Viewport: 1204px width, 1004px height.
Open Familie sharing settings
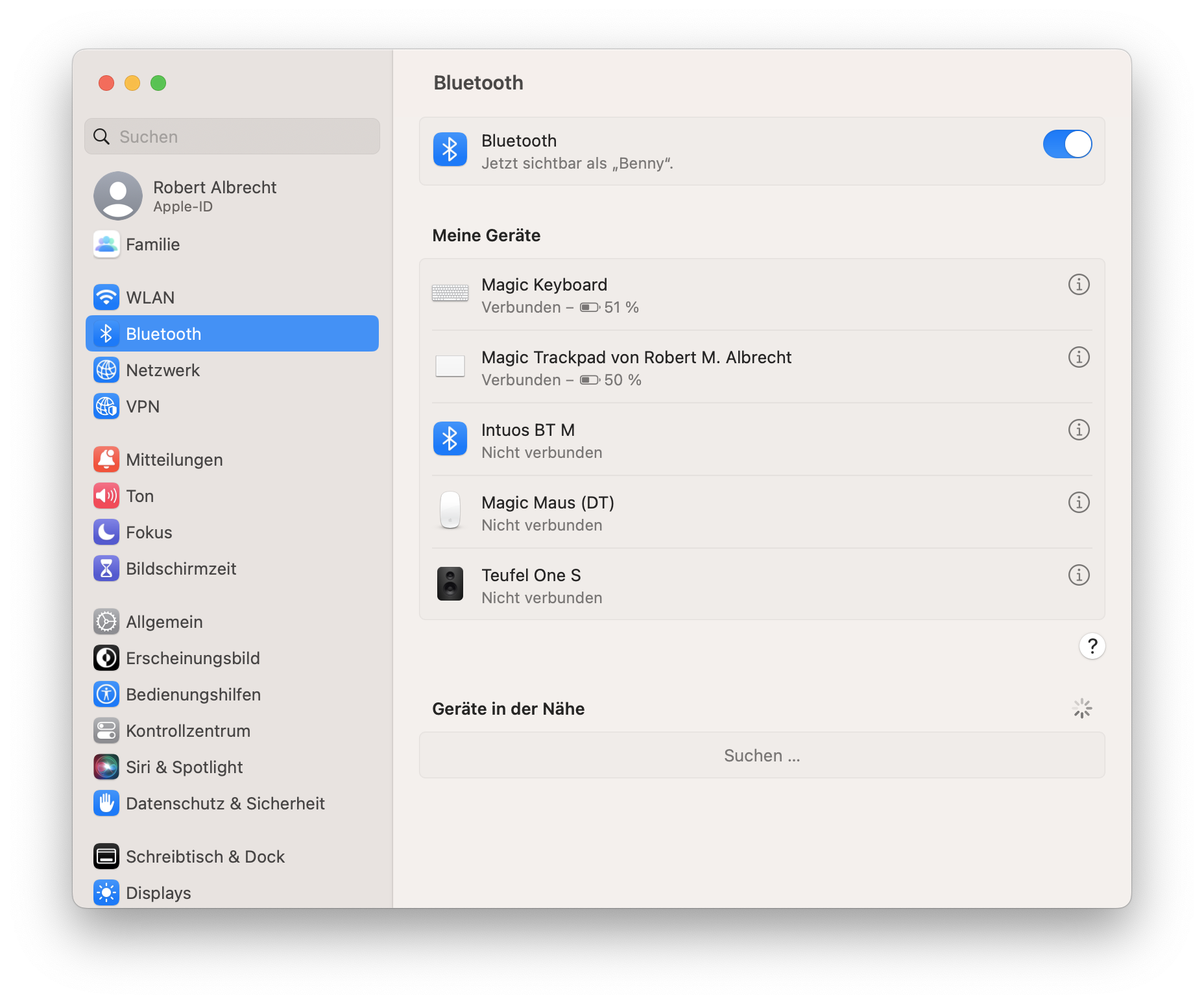[152, 245]
